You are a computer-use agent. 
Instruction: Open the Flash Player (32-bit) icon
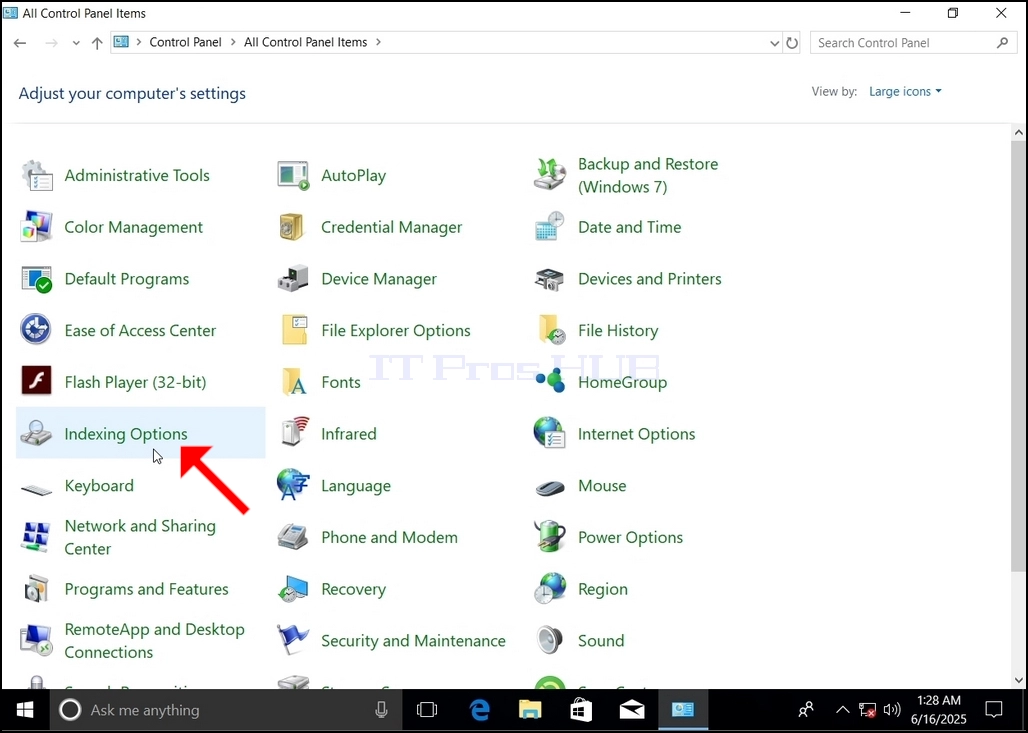tap(37, 382)
